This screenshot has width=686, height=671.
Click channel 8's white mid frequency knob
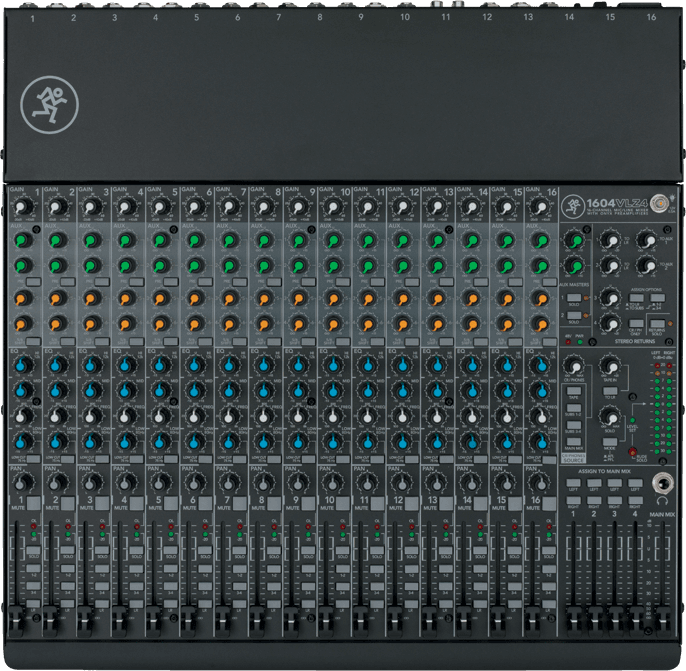[262, 415]
